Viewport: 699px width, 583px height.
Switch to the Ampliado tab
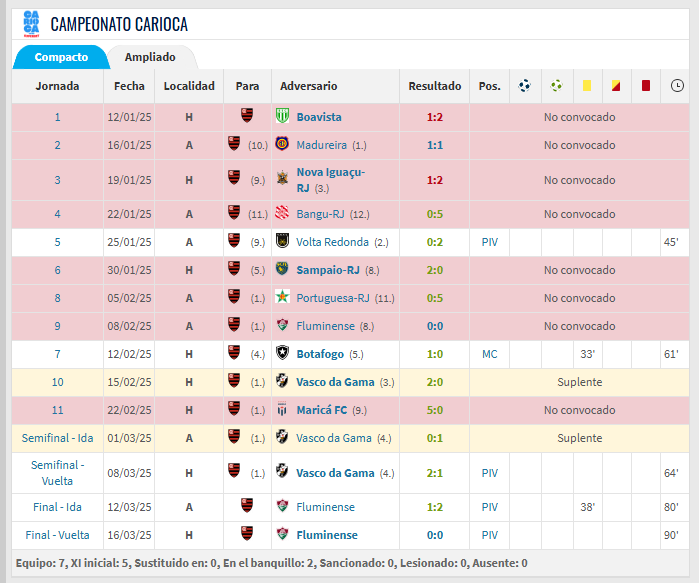coord(150,57)
